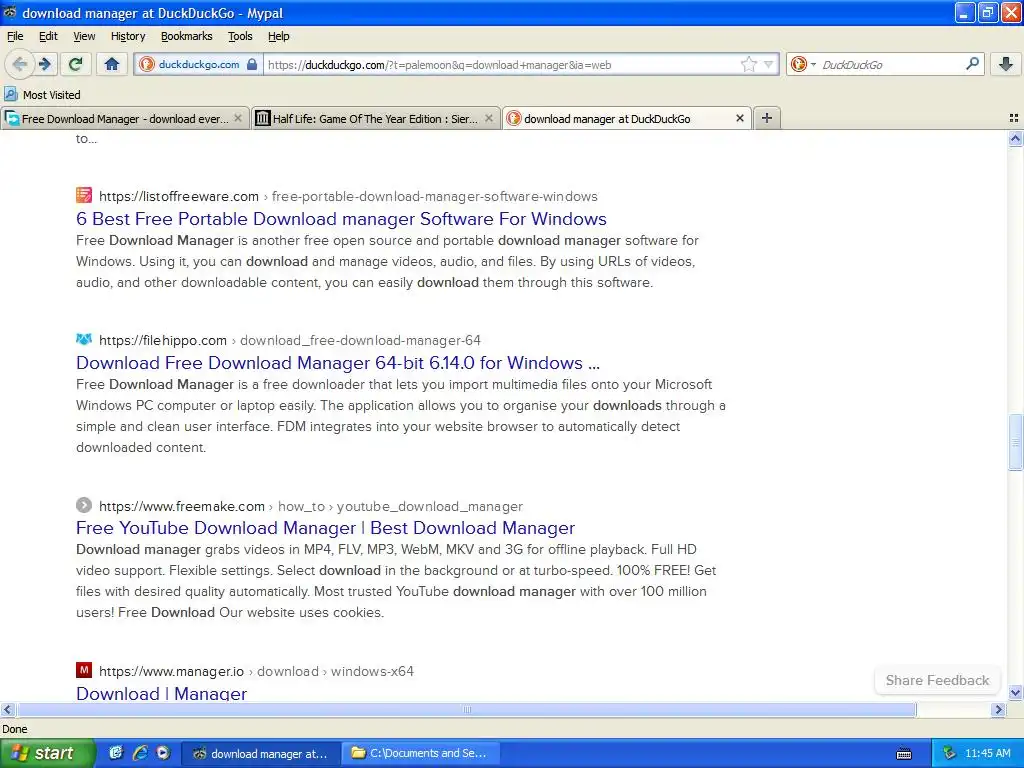Click the padlock site security icon
Screen dimensions: 1024x768
coord(251,64)
